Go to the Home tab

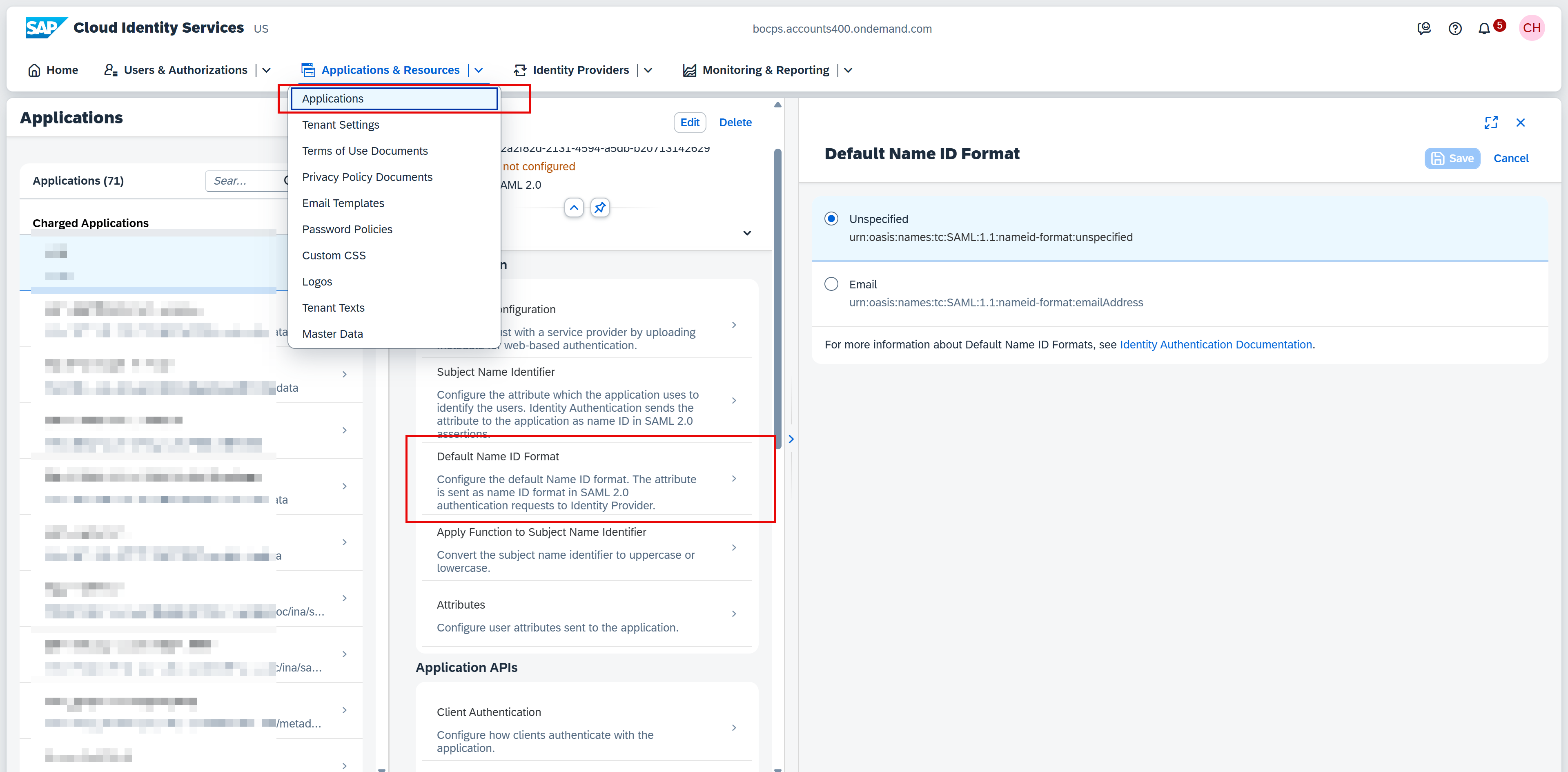(53, 70)
